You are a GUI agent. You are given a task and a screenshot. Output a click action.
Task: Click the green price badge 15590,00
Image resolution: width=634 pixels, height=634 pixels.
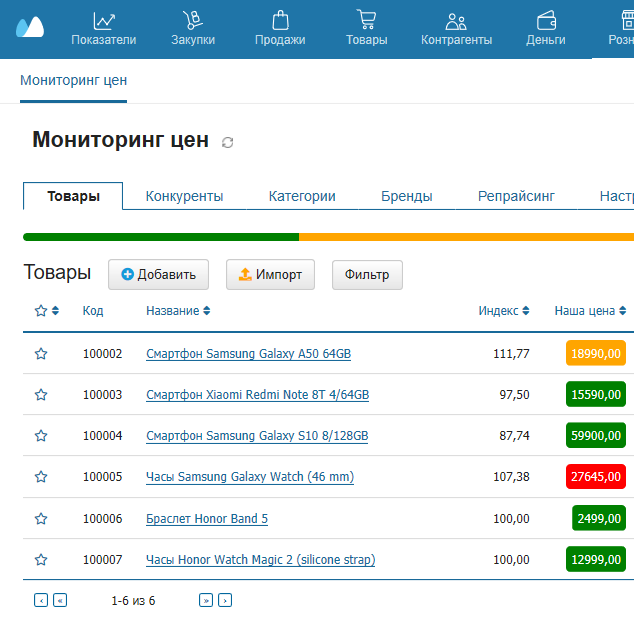(596, 394)
